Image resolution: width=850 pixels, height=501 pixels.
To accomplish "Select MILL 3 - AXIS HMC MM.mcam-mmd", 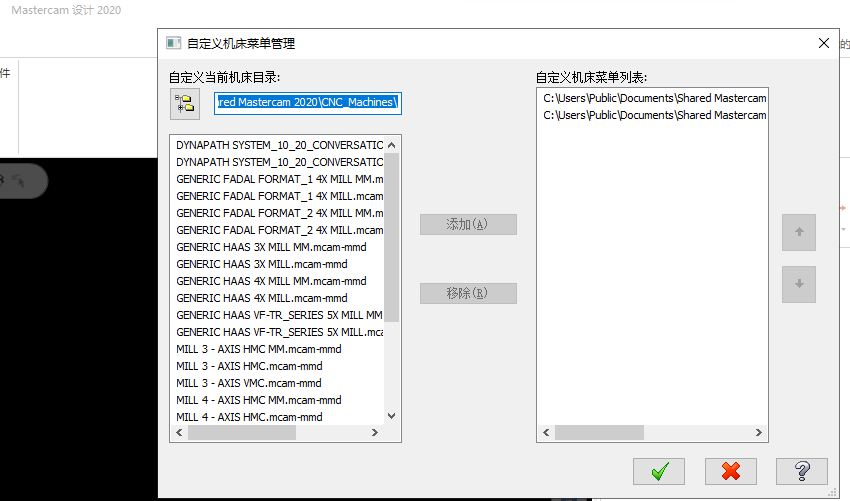I will click(x=259, y=349).
